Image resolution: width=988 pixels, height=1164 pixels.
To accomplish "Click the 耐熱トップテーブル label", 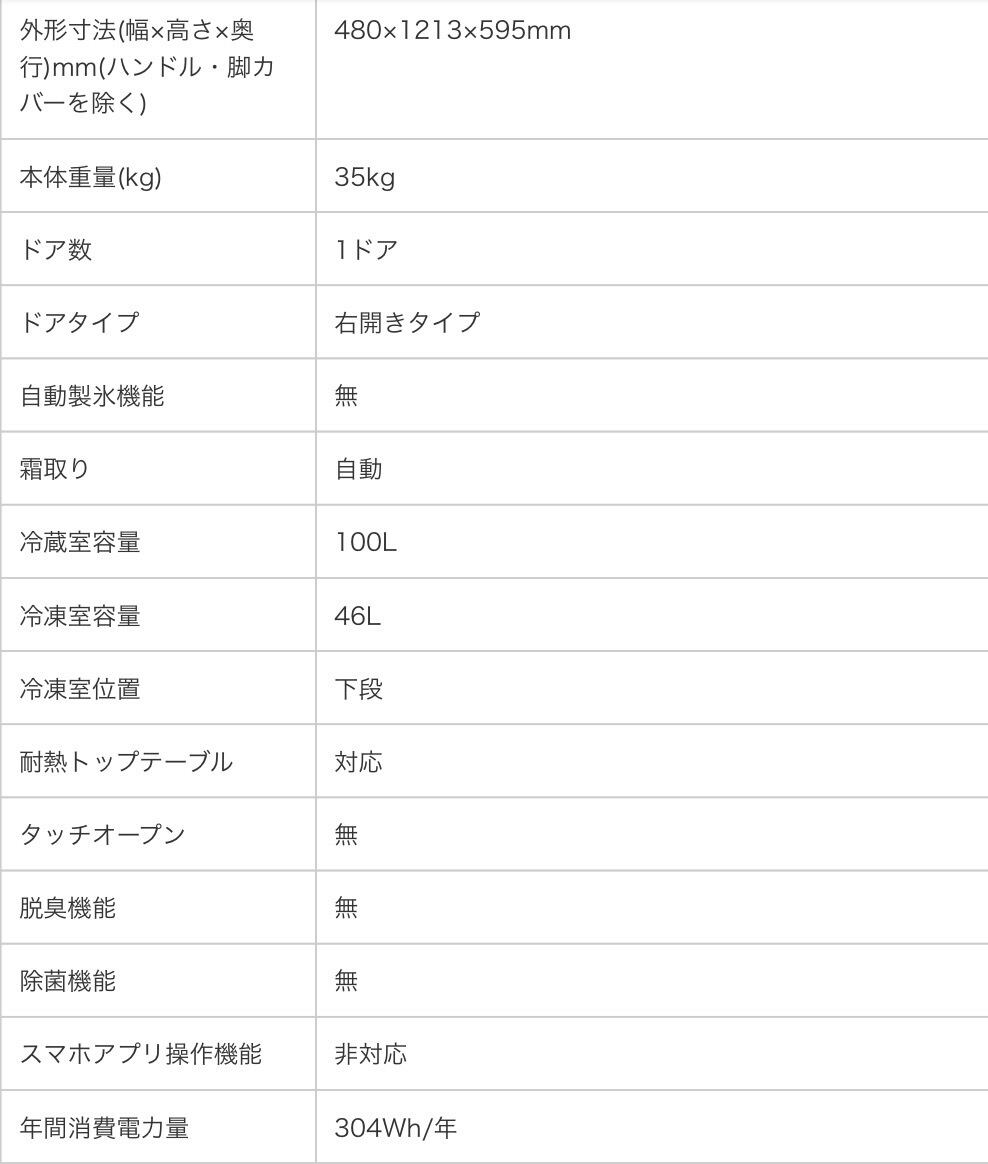I will (x=126, y=762).
